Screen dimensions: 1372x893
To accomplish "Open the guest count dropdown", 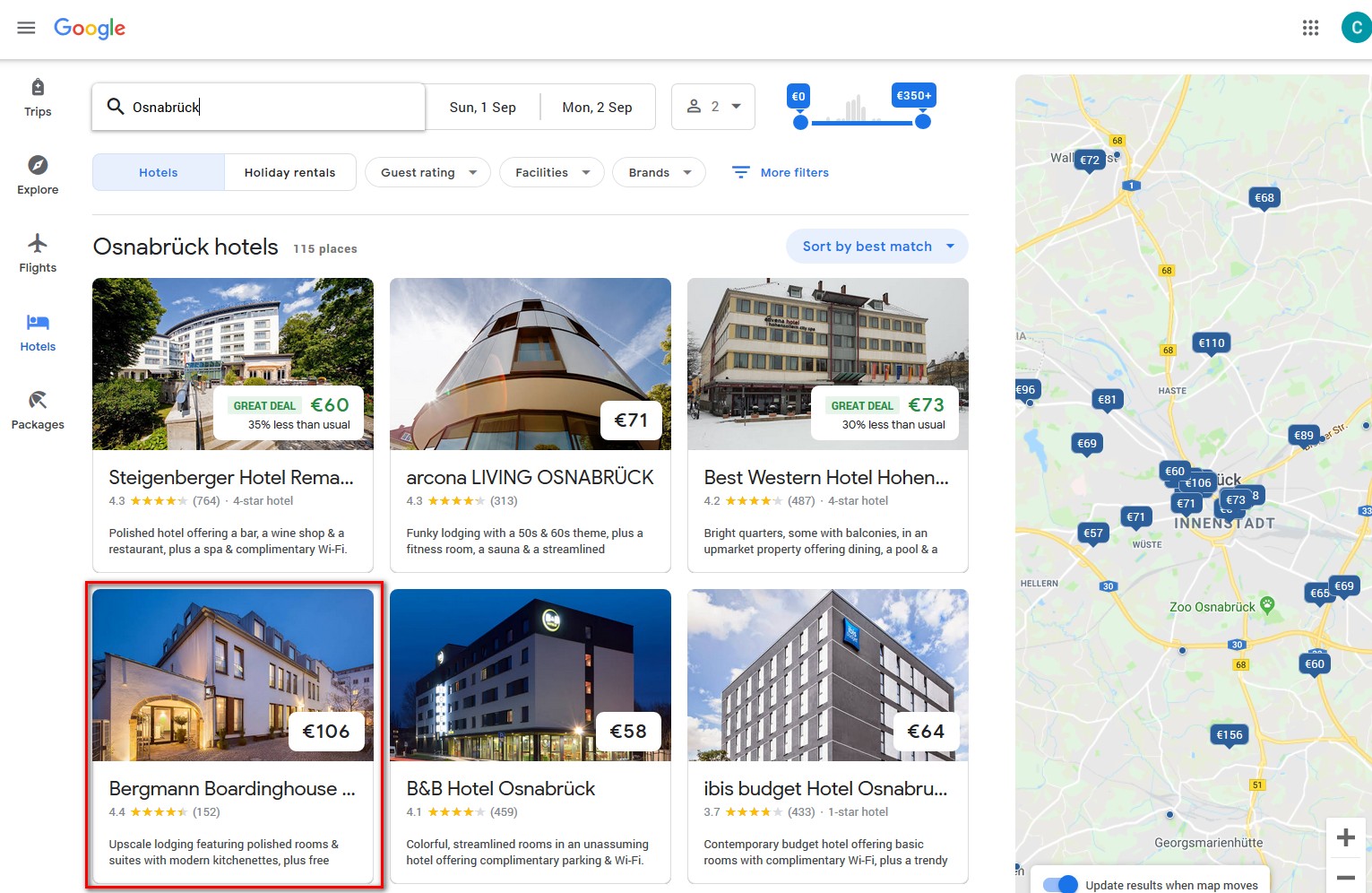I will coord(713,106).
